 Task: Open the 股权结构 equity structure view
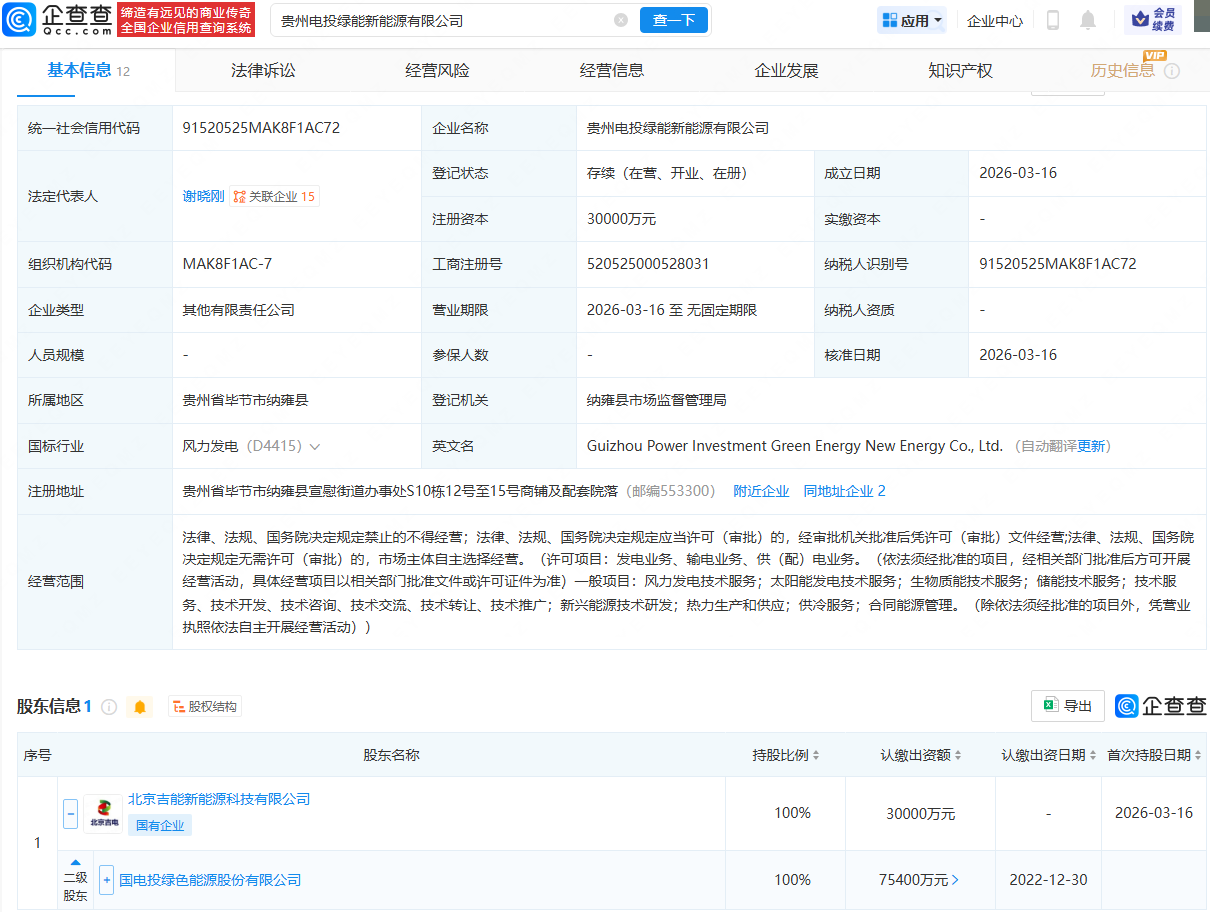[205, 707]
